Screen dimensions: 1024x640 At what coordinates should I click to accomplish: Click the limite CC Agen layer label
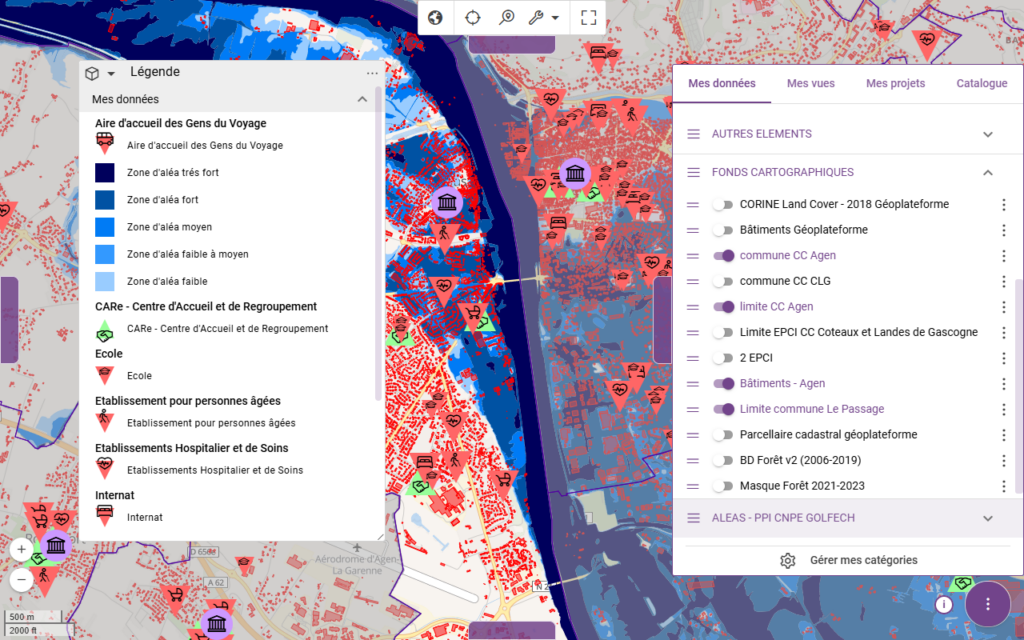[x=776, y=307]
